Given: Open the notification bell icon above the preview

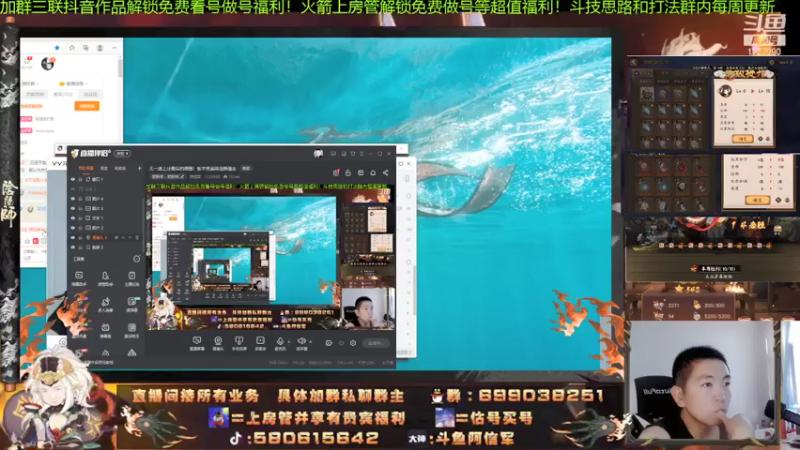Looking at the screenshot, I should [373, 173].
